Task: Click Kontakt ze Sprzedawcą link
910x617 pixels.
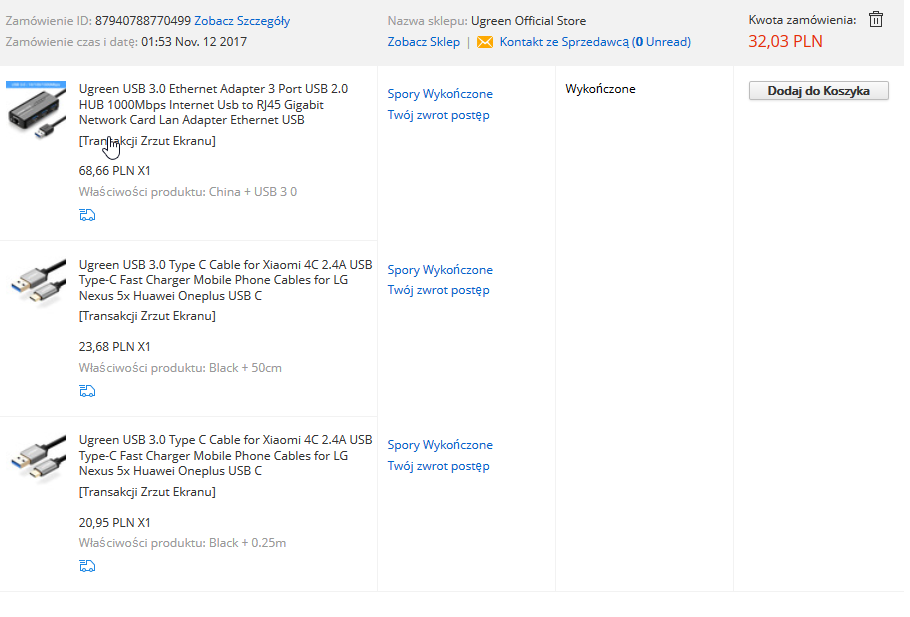Action: [564, 42]
